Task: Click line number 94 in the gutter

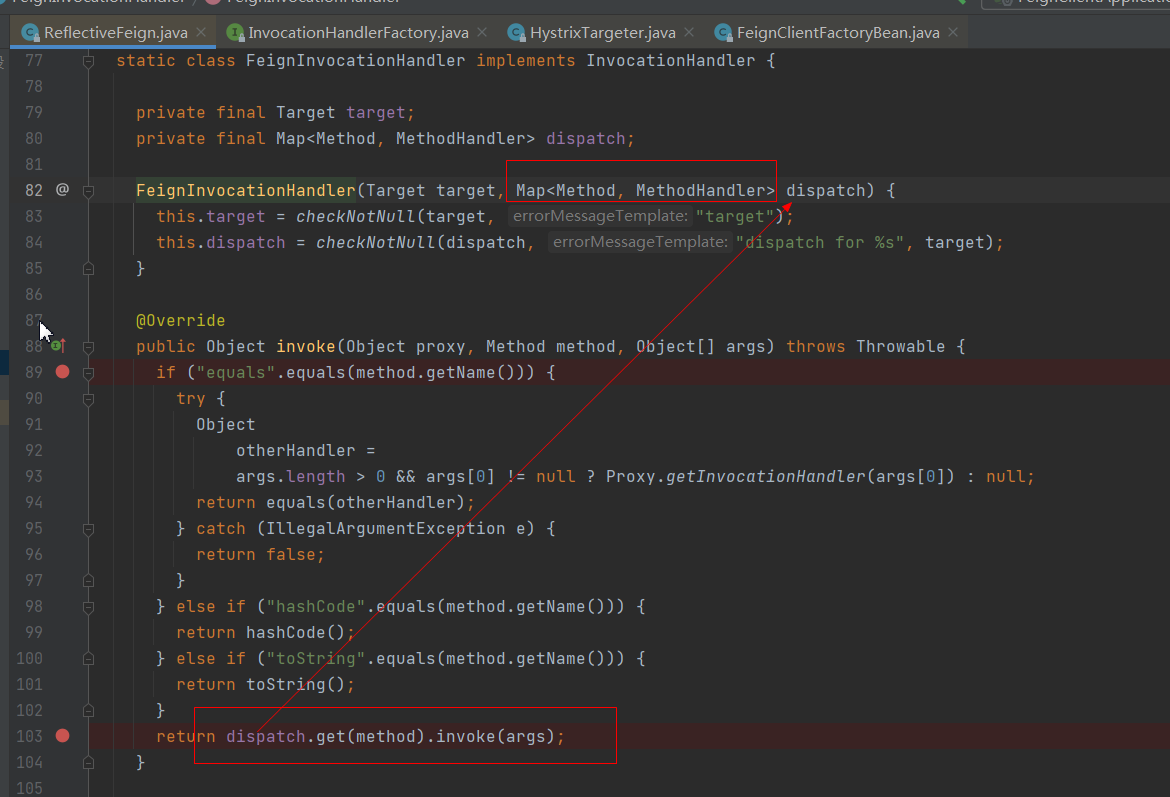Action: tap(34, 502)
